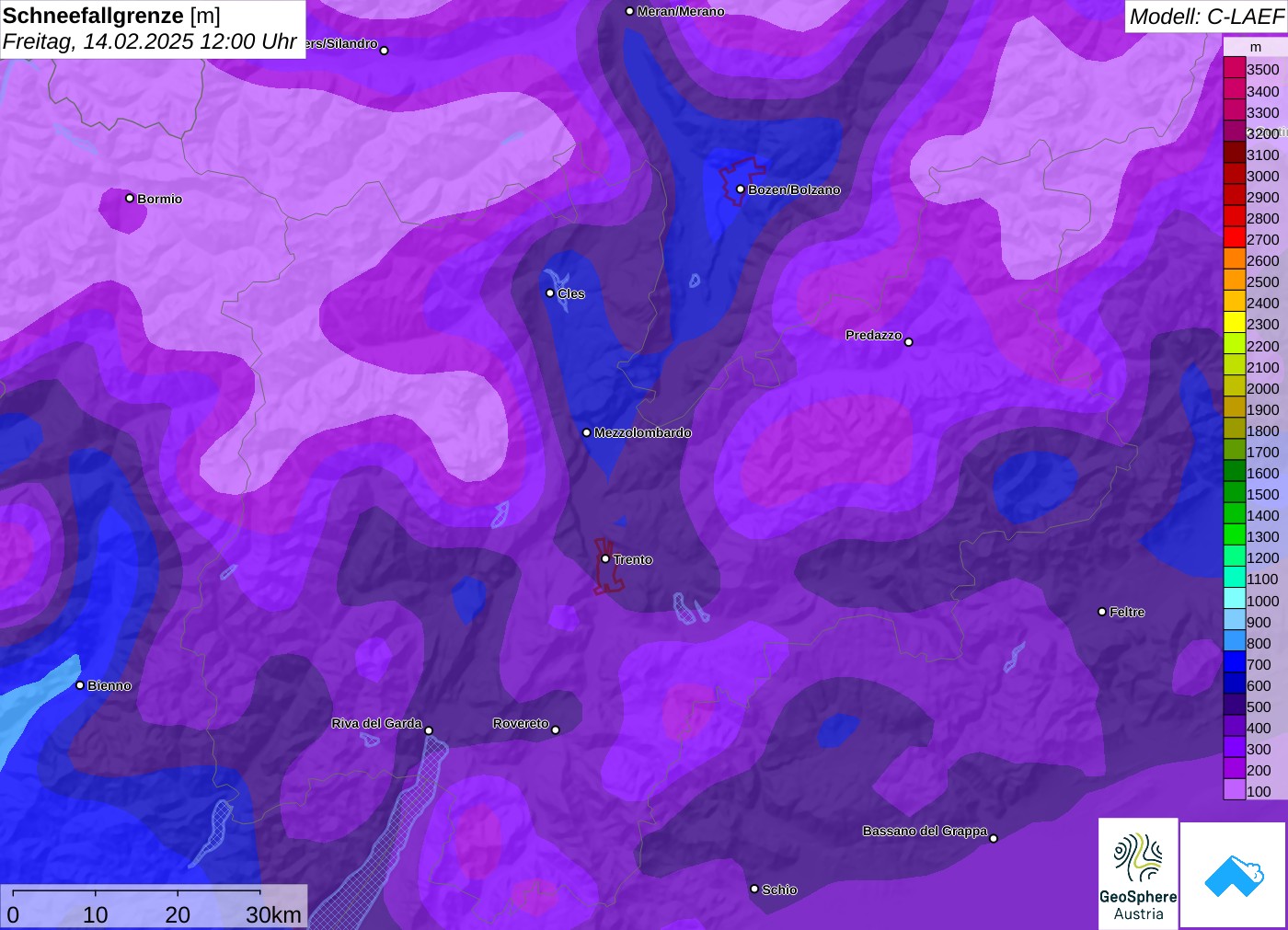Click the Meran/Merano marker dot

point(630,11)
